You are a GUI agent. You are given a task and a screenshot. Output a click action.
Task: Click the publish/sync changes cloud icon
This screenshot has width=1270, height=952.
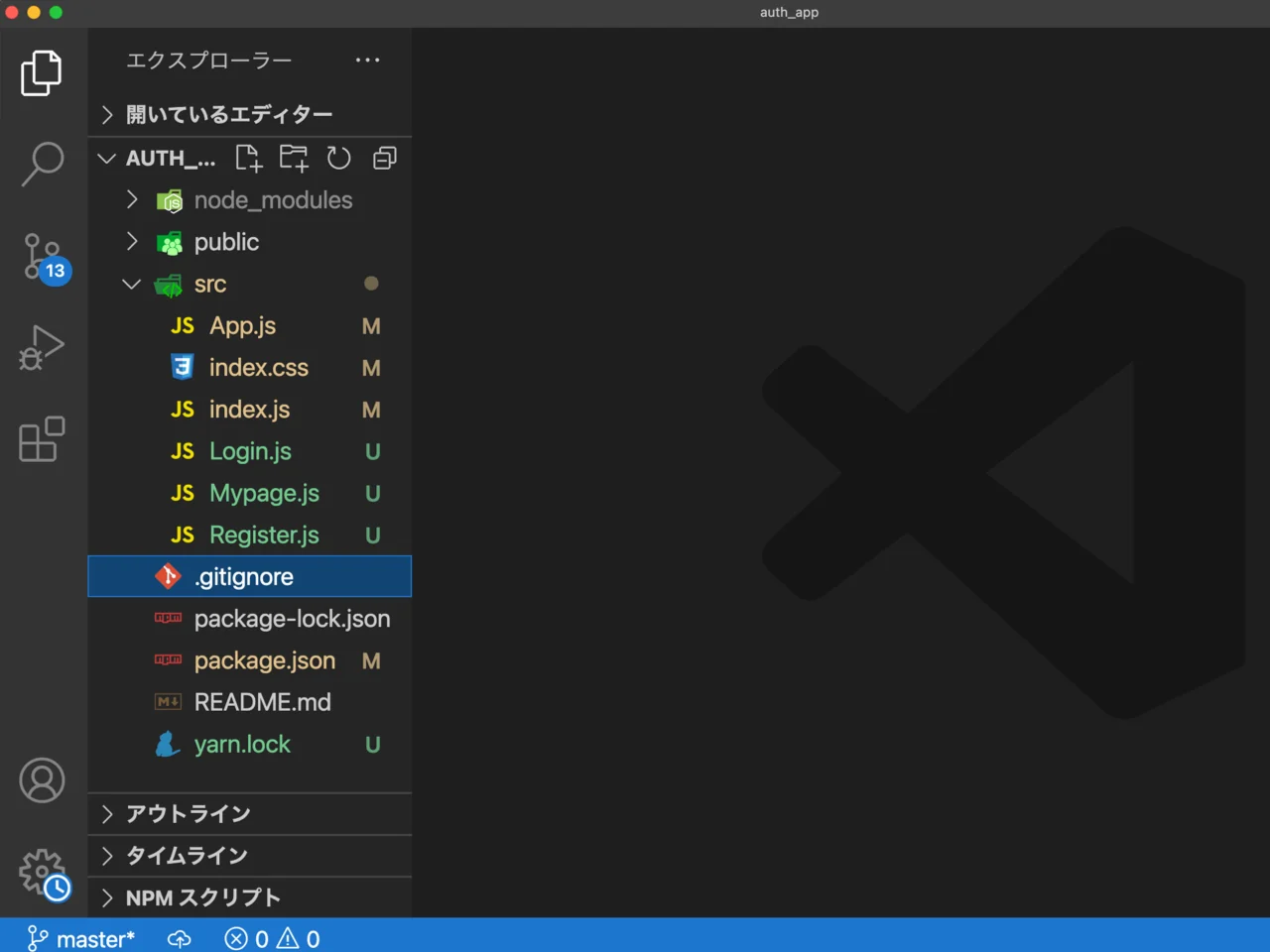179,938
